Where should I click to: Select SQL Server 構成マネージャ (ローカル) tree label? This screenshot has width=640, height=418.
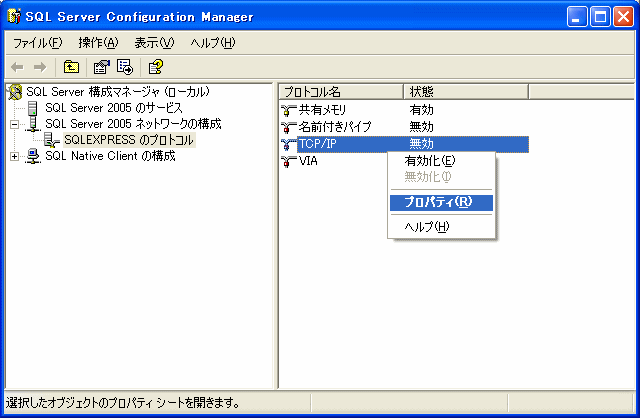118,92
